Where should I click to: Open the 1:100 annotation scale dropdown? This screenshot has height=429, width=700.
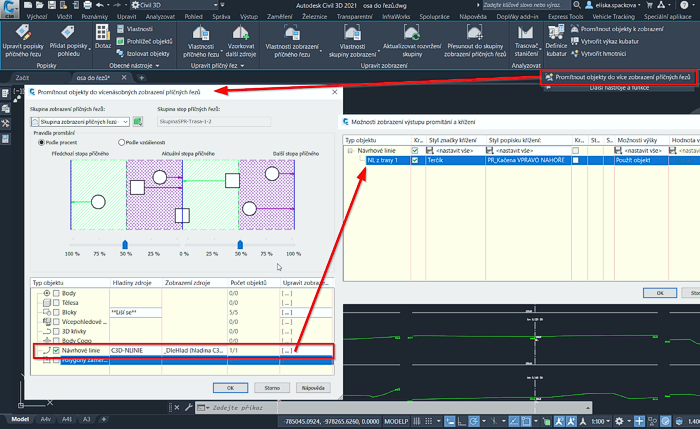point(601,421)
